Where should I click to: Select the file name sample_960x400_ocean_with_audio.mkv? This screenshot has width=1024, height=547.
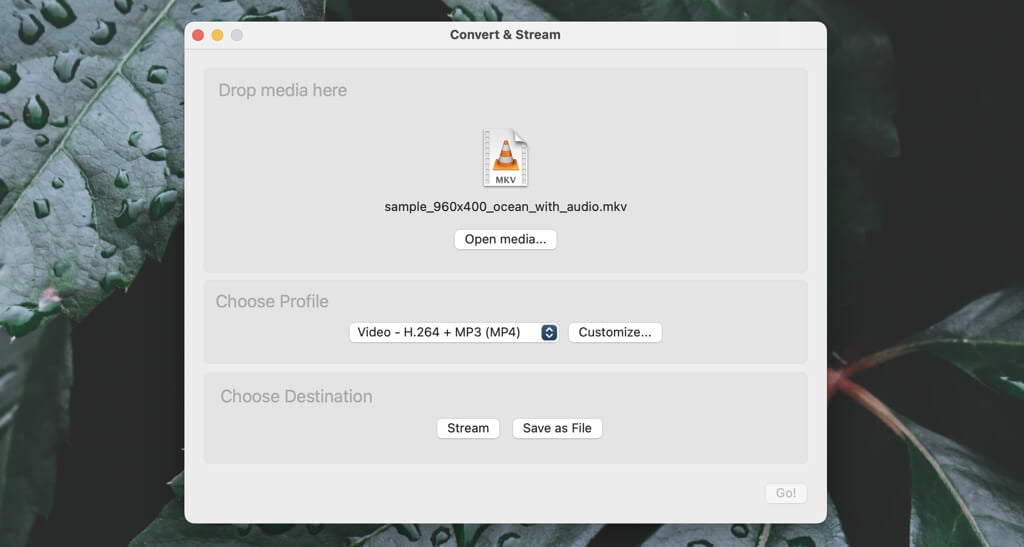(x=505, y=207)
